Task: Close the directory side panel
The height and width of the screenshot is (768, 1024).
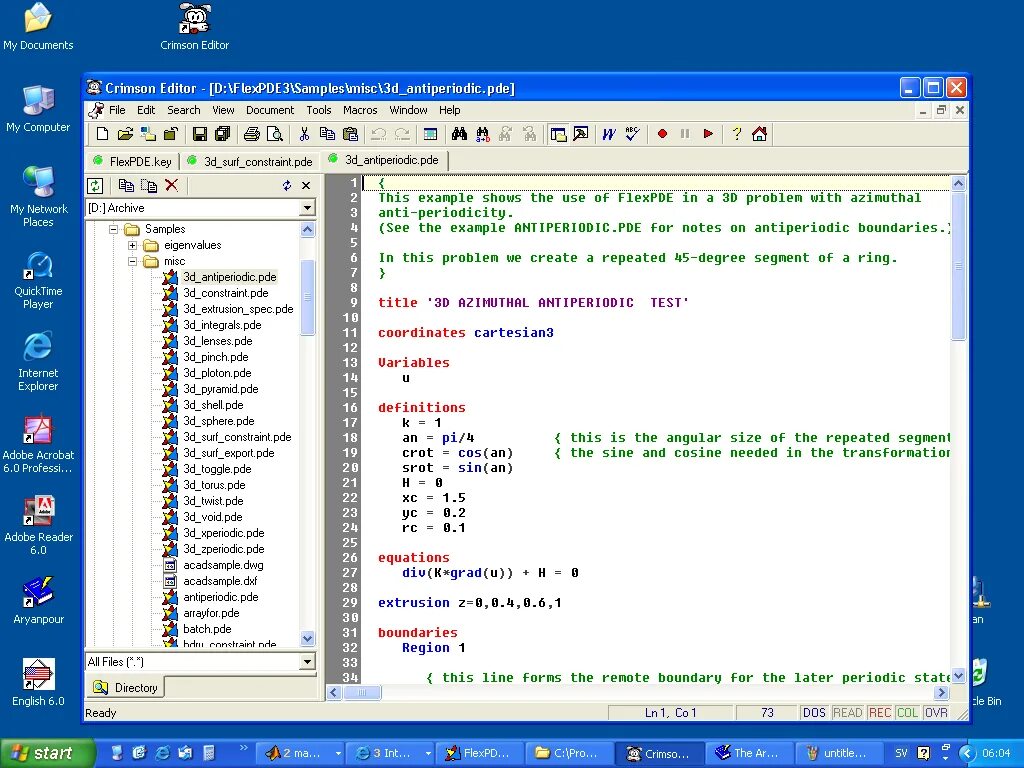Action: pyautogui.click(x=306, y=185)
